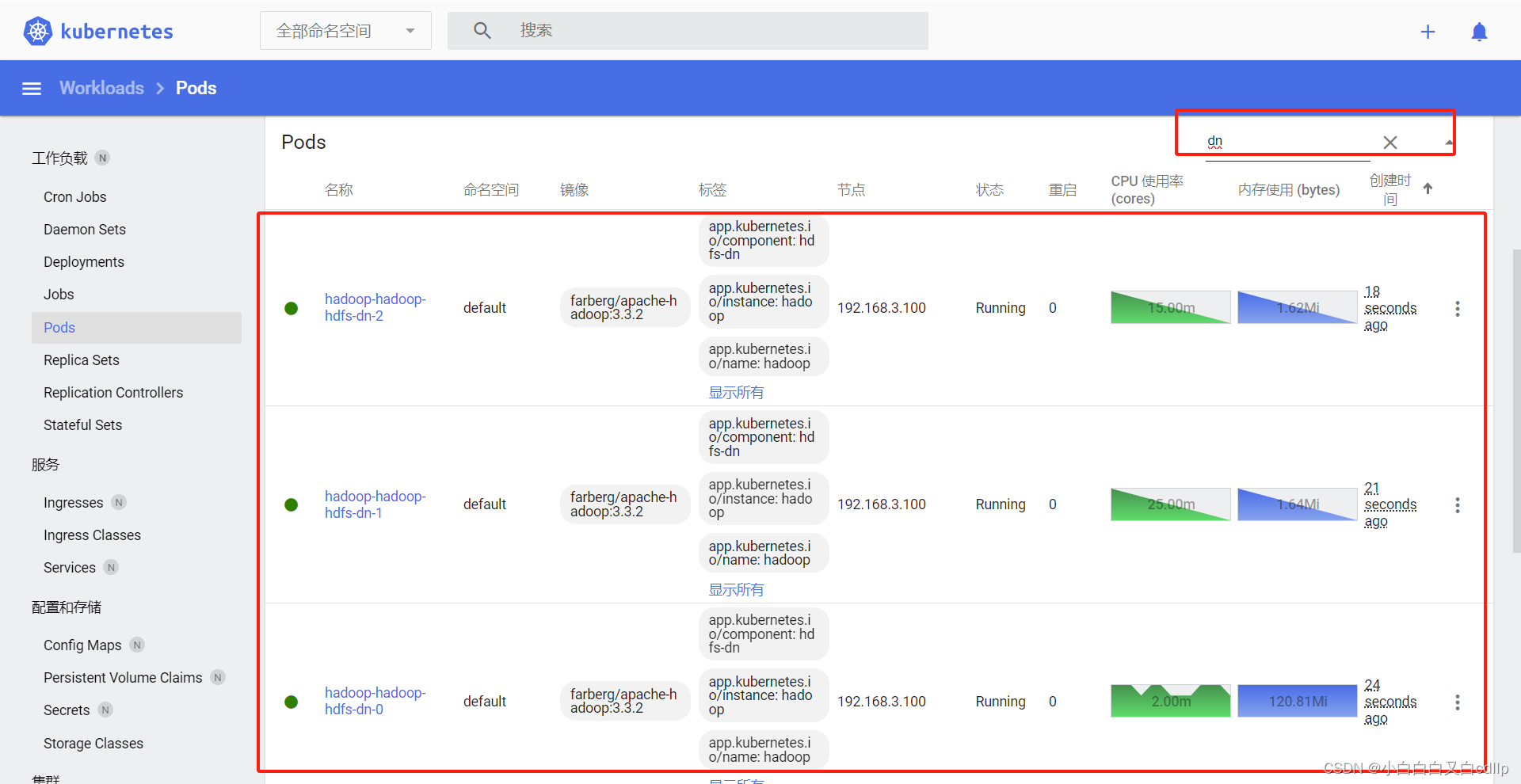Click 18 seconds ago creation time
1521x784 pixels.
[x=1390, y=308]
